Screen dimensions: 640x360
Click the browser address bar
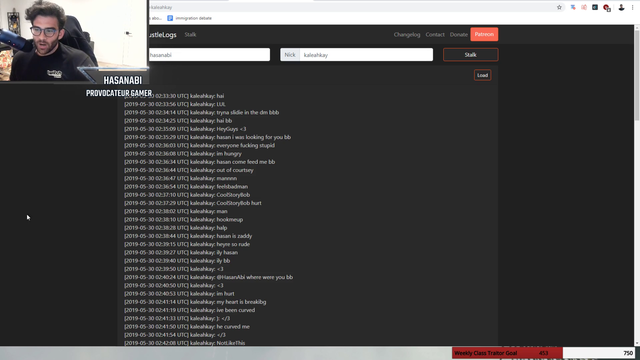coord(351,7)
